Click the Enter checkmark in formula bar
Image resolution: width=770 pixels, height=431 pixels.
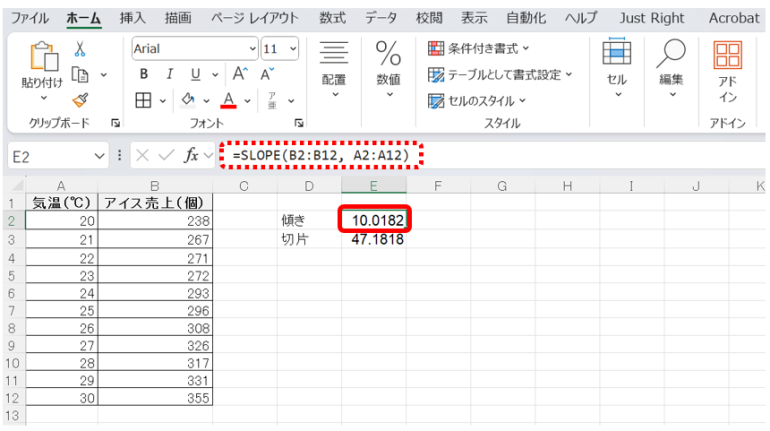coord(166,156)
